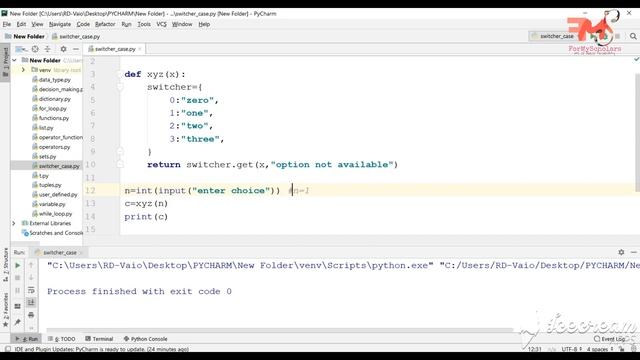
Task: Pin the Run tab with pin icon
Action: (x=18, y=322)
